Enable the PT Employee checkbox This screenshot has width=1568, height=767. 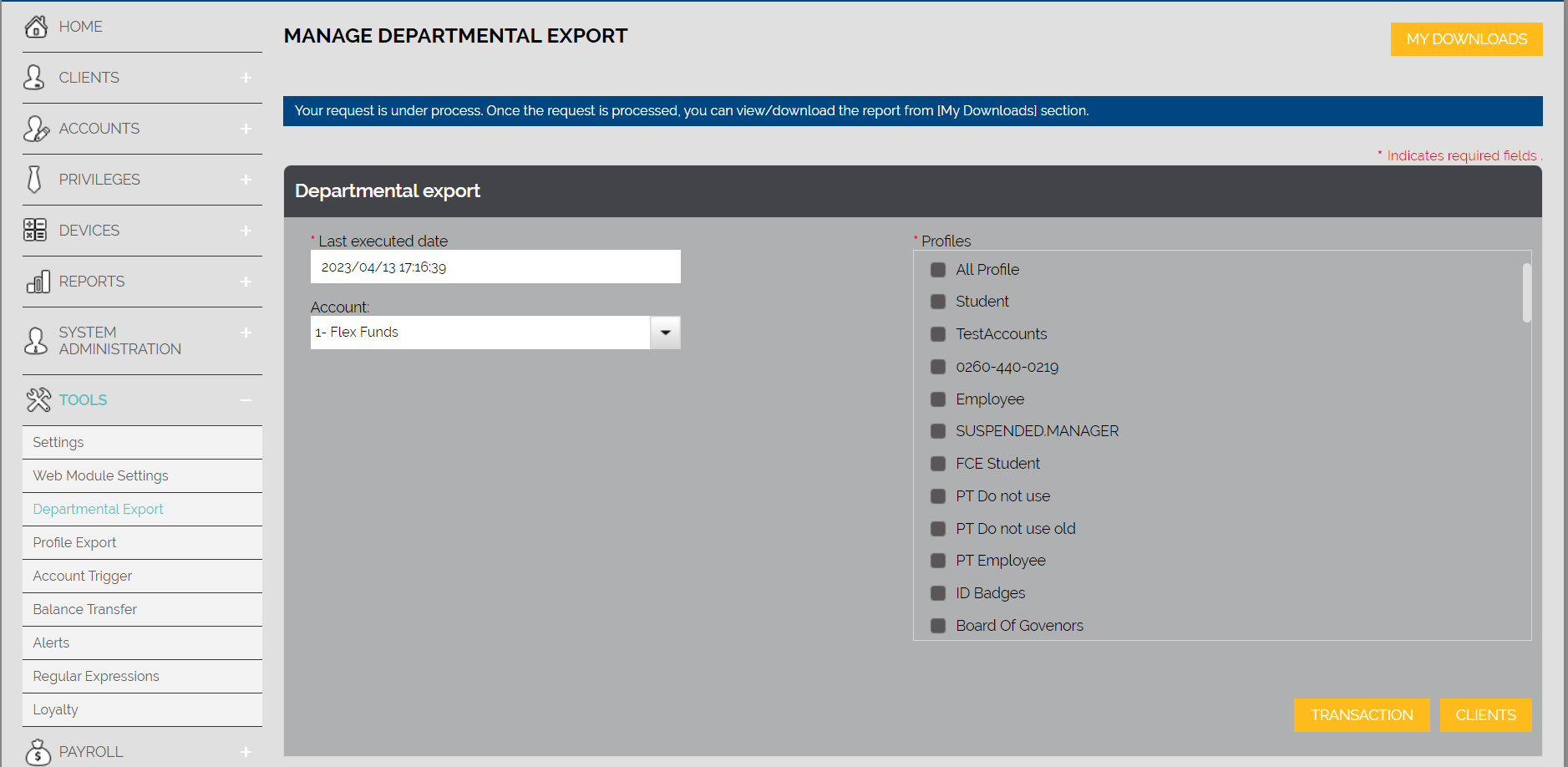tap(938, 561)
